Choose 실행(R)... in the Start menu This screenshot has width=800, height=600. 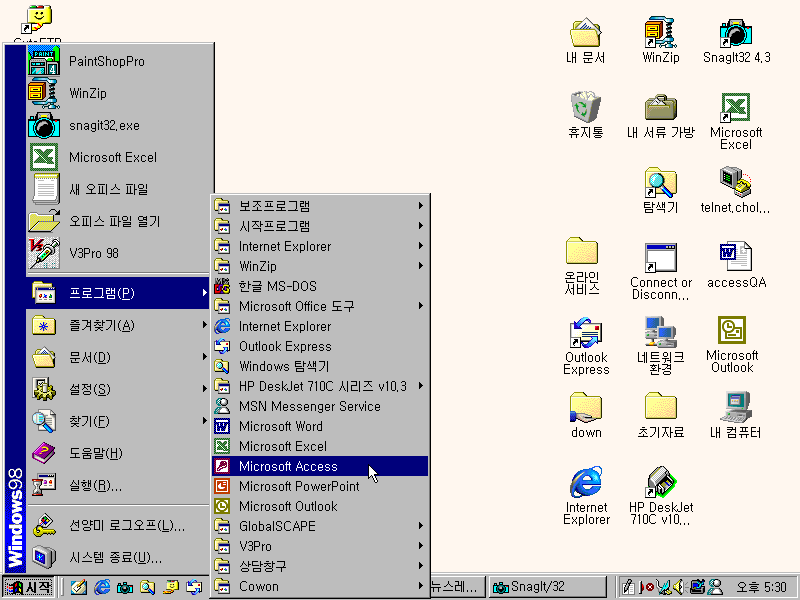[x=118, y=486]
